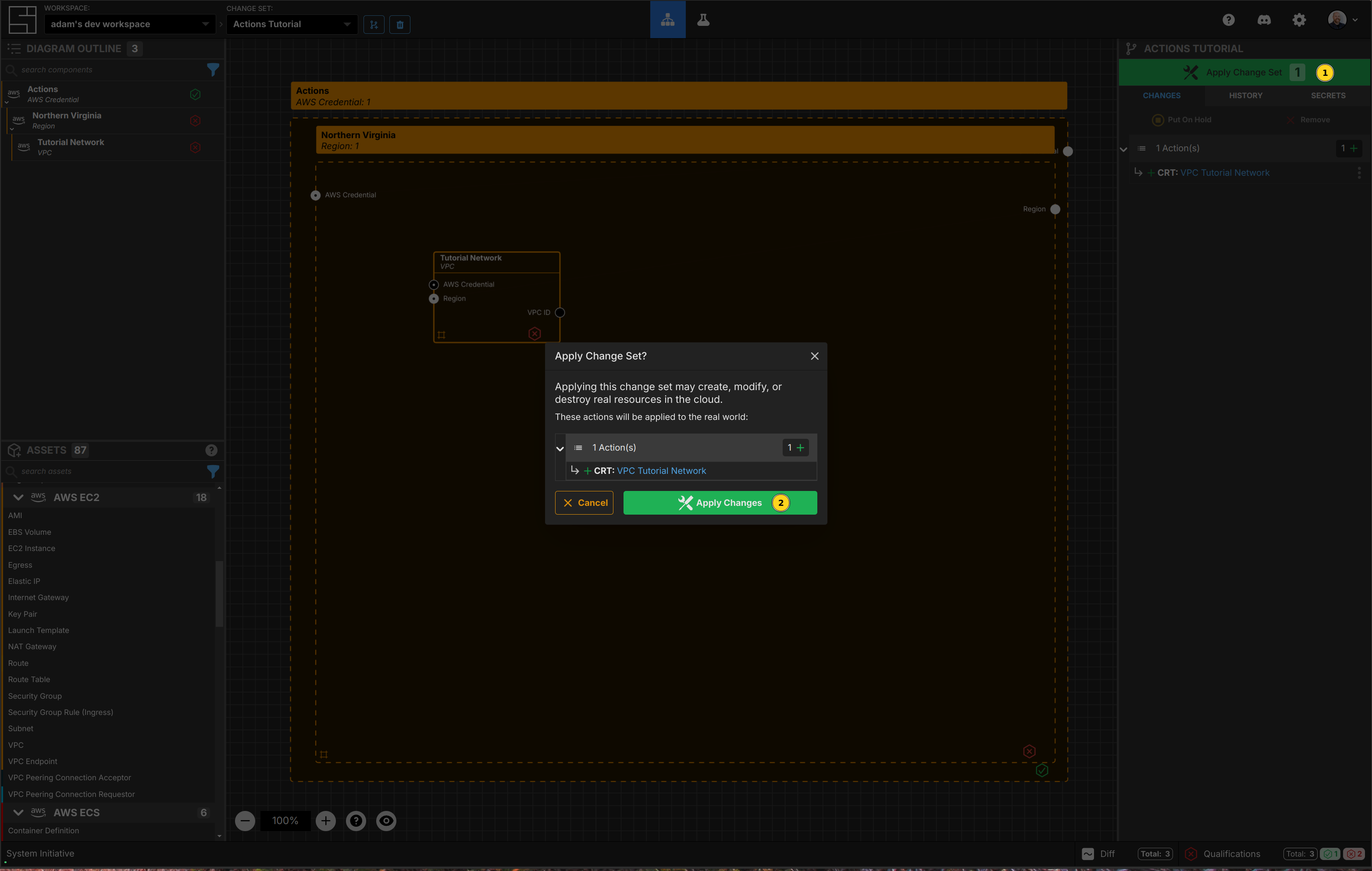Viewport: 1372px width, 871px height.
Task: Select the Subnet asset
Action: (21, 728)
